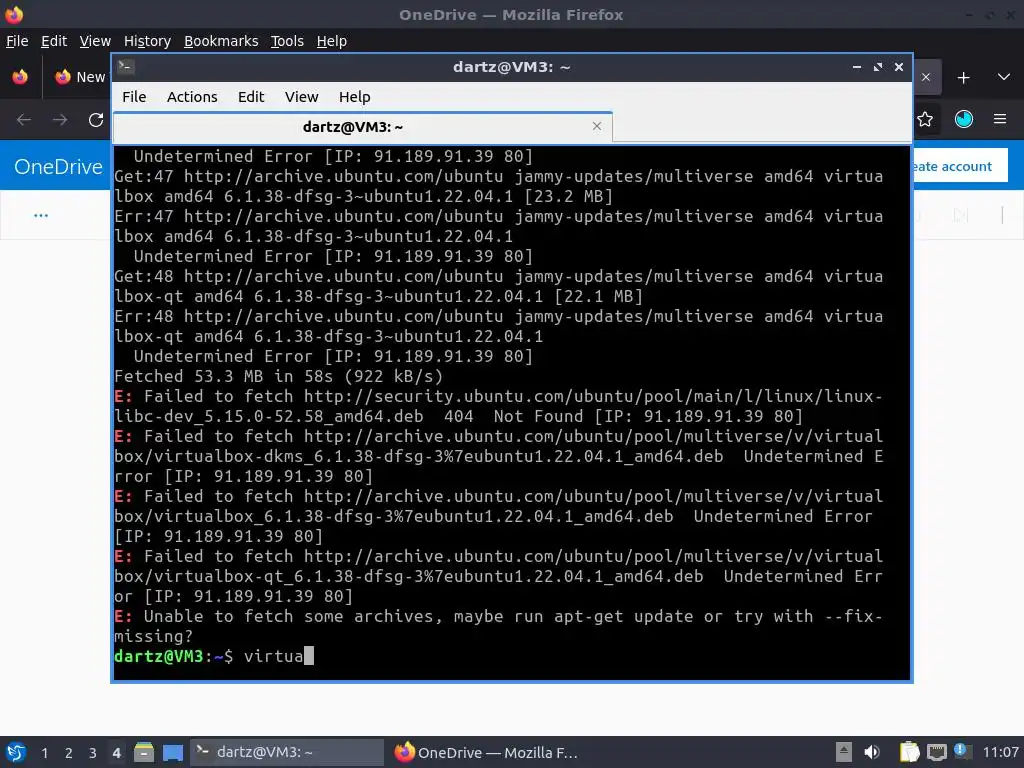
Task: Open the Firefox account circle icon
Action: (x=964, y=119)
